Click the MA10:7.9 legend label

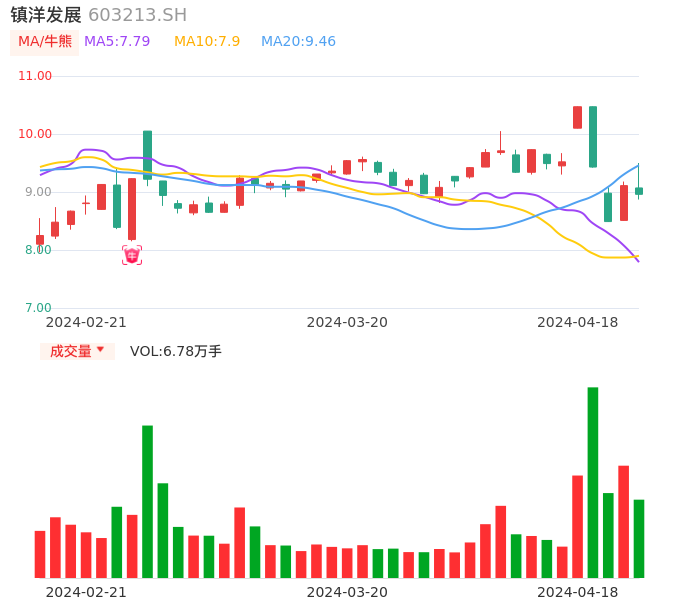point(207,42)
